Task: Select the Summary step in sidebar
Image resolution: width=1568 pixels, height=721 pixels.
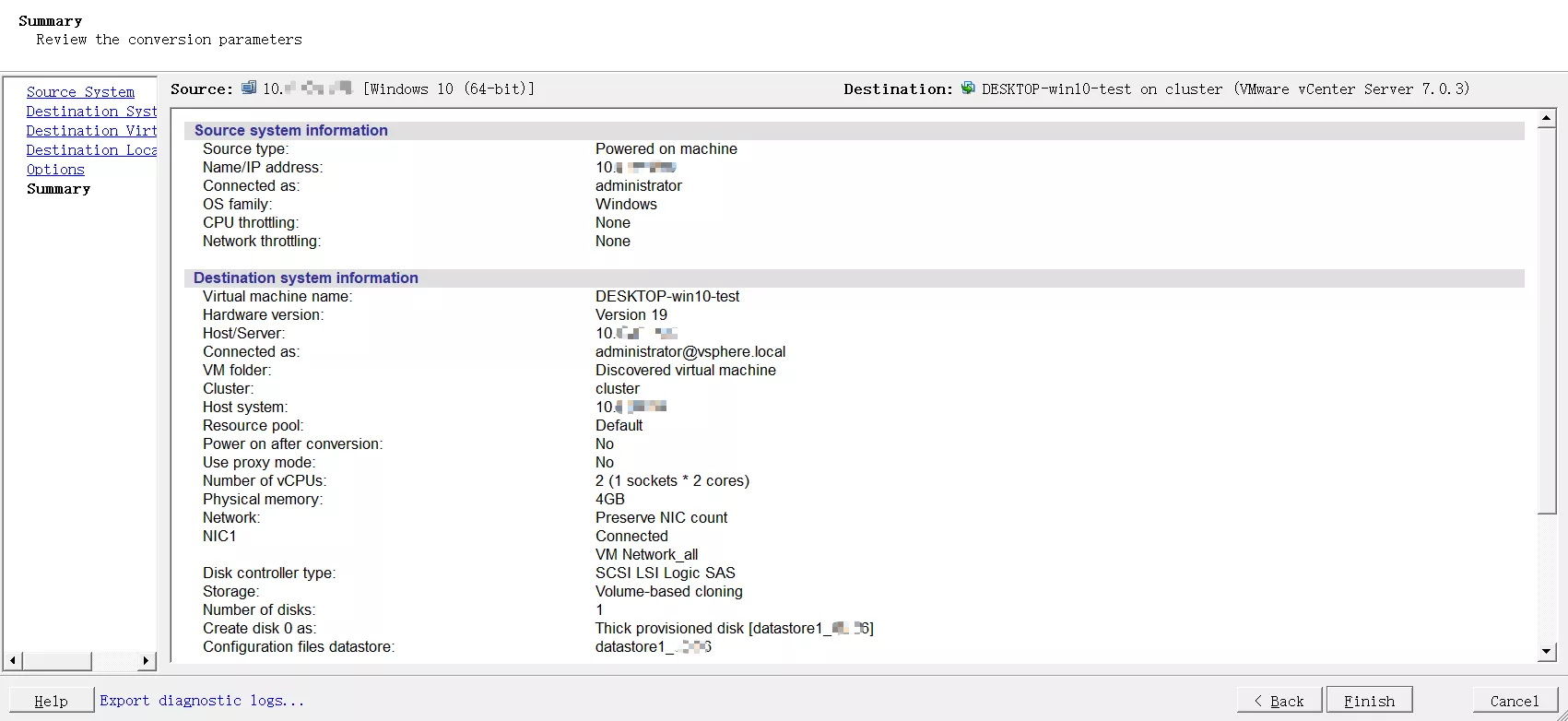Action: (58, 189)
